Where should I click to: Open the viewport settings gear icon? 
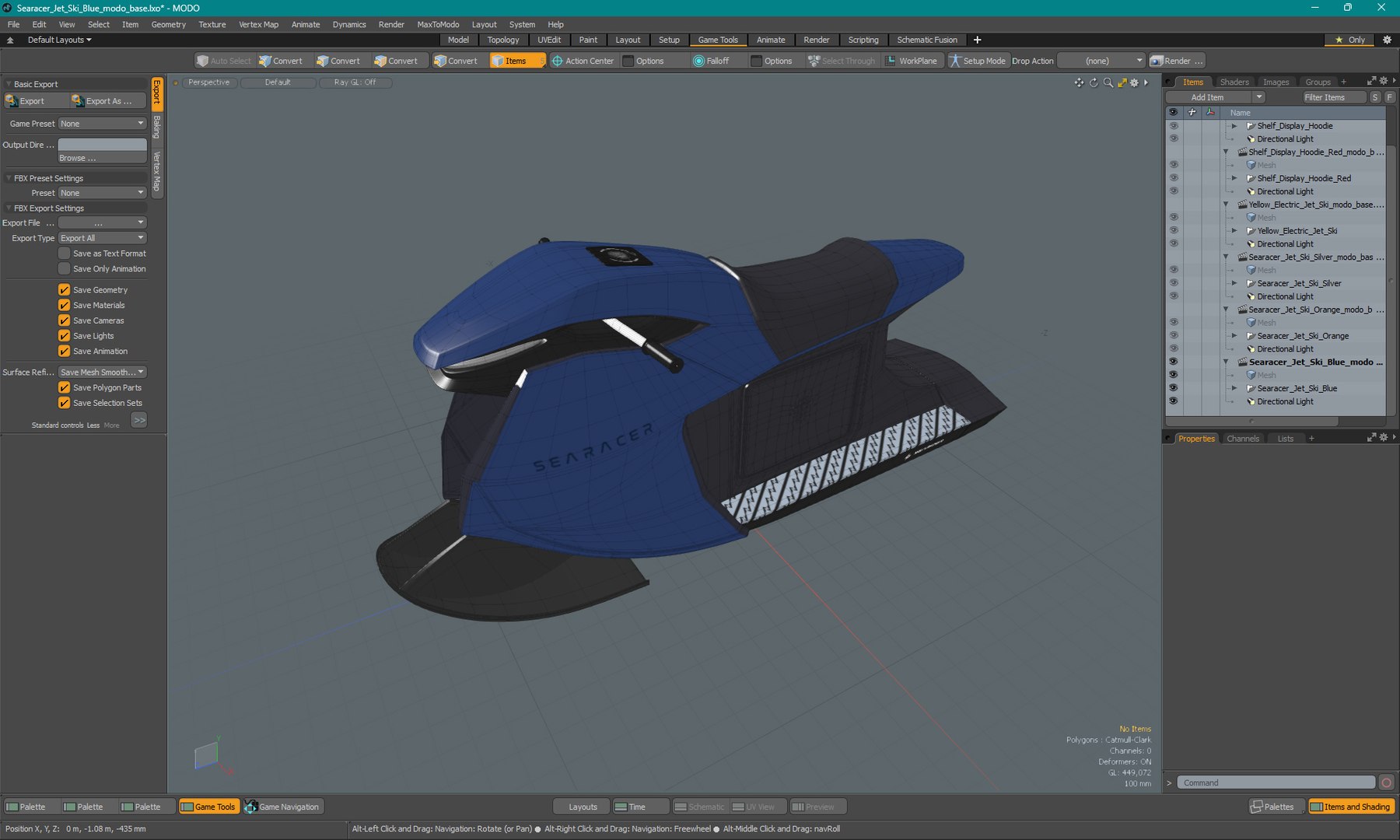1134,82
